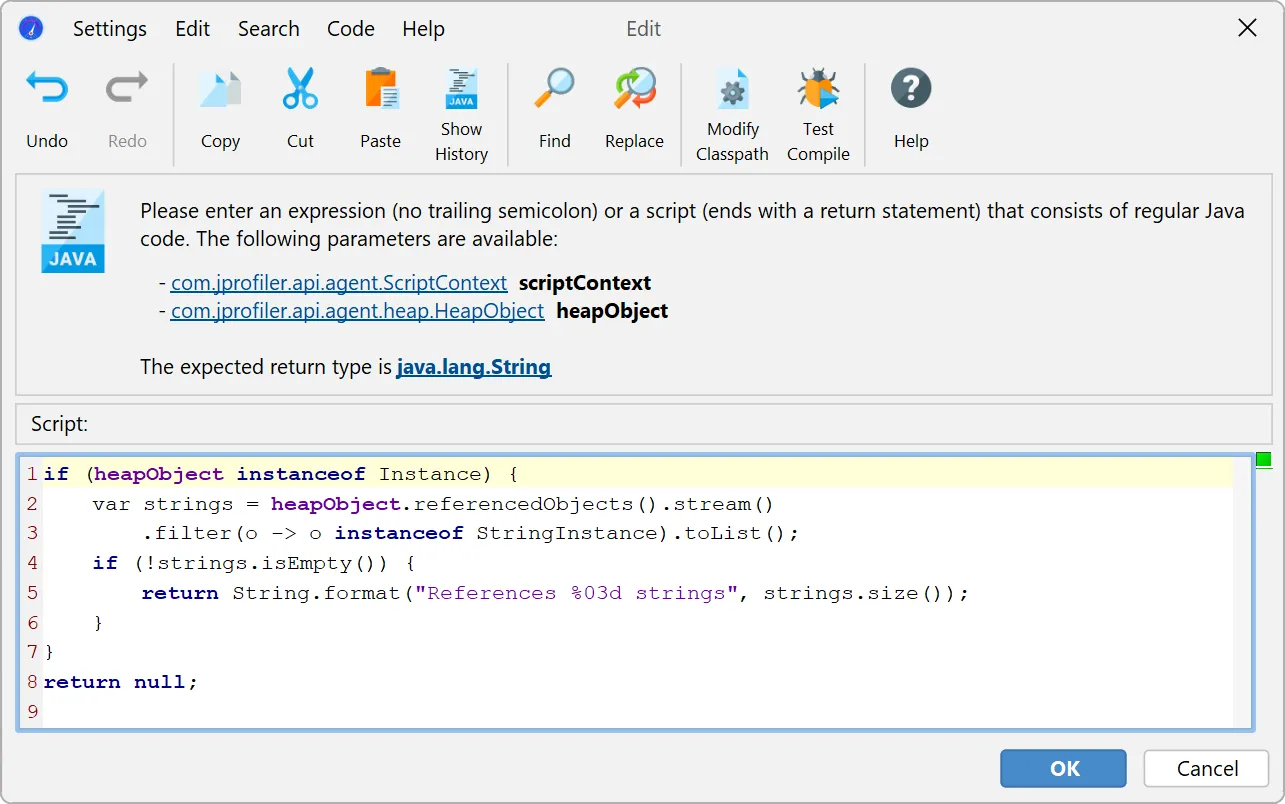
Task: Click the bold "scriptContext" parameter name
Action: coord(585,283)
